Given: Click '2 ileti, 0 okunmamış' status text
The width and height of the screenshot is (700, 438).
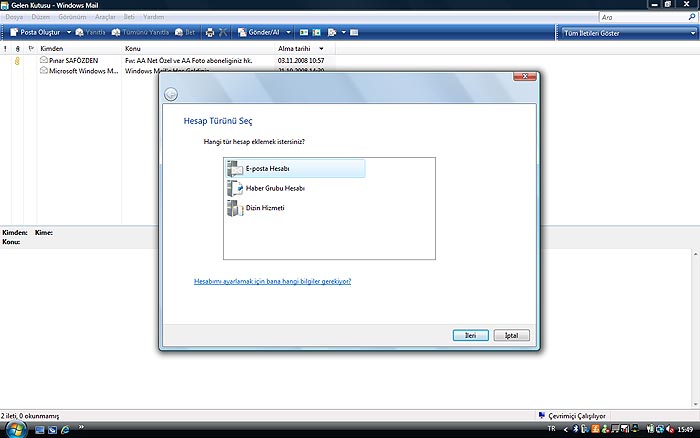Looking at the screenshot, I should coord(30,416).
